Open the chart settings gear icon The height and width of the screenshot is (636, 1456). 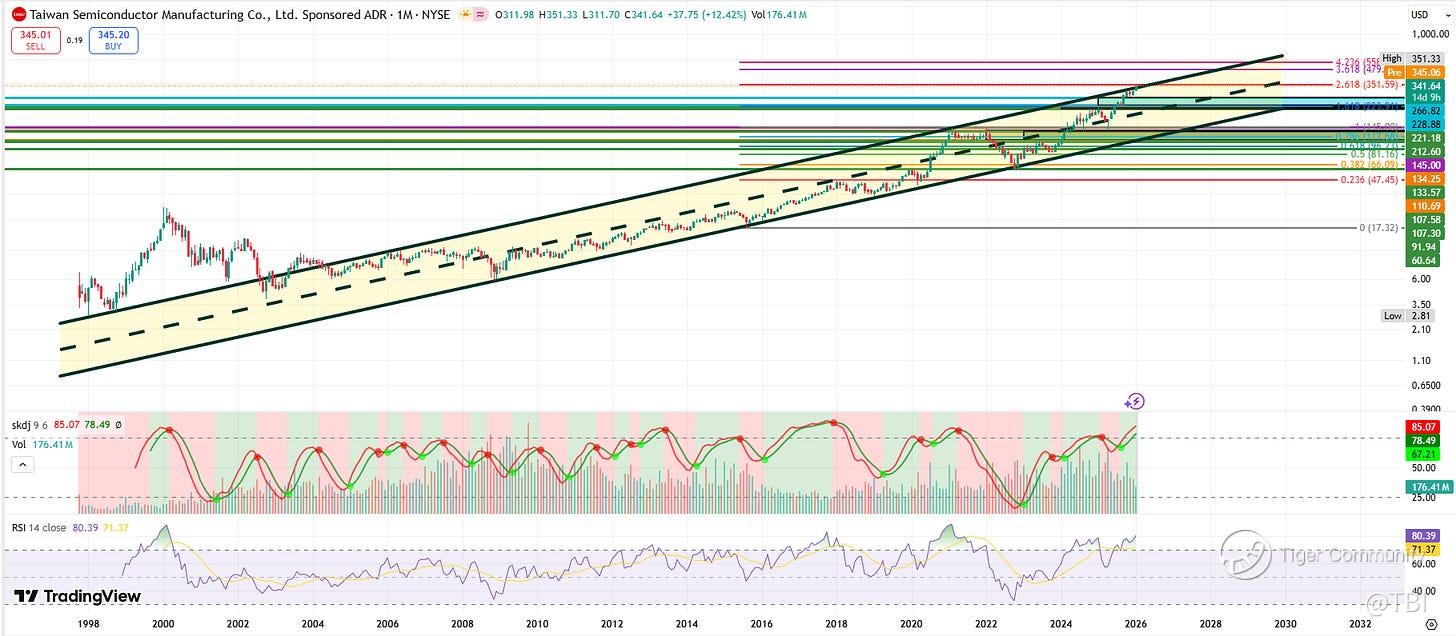point(1431,623)
